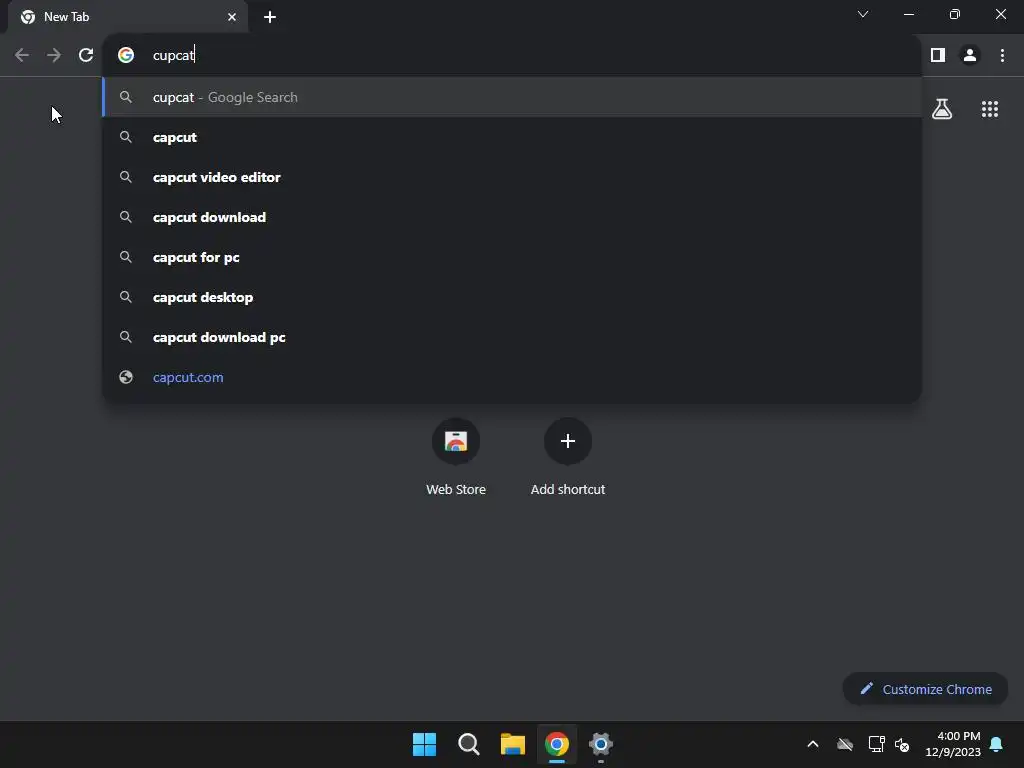Select 'capcut download pc' suggestion

click(512, 337)
